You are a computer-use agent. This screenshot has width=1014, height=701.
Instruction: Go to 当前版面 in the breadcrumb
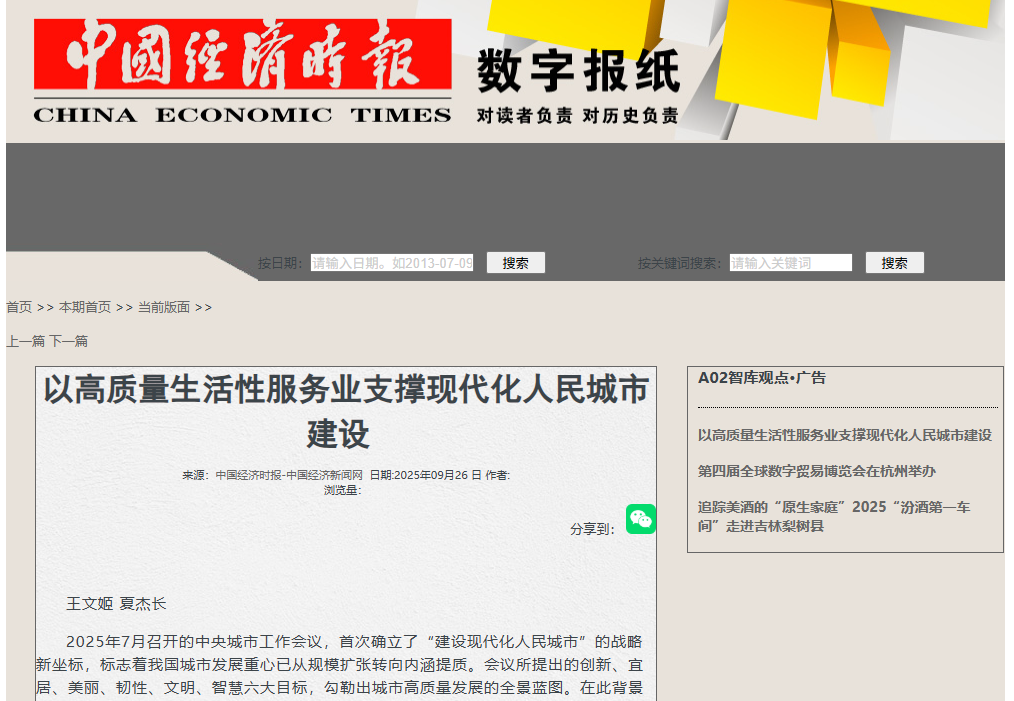(167, 307)
